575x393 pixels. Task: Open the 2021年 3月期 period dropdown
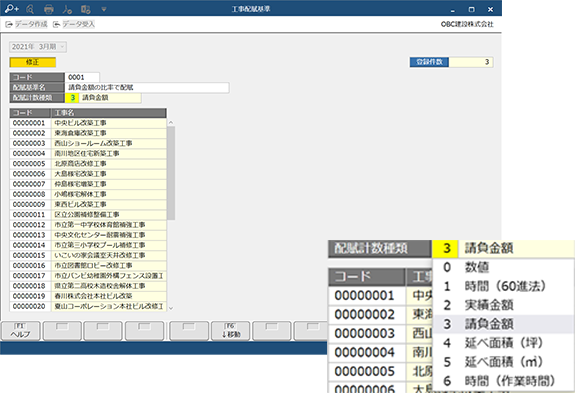point(38,47)
